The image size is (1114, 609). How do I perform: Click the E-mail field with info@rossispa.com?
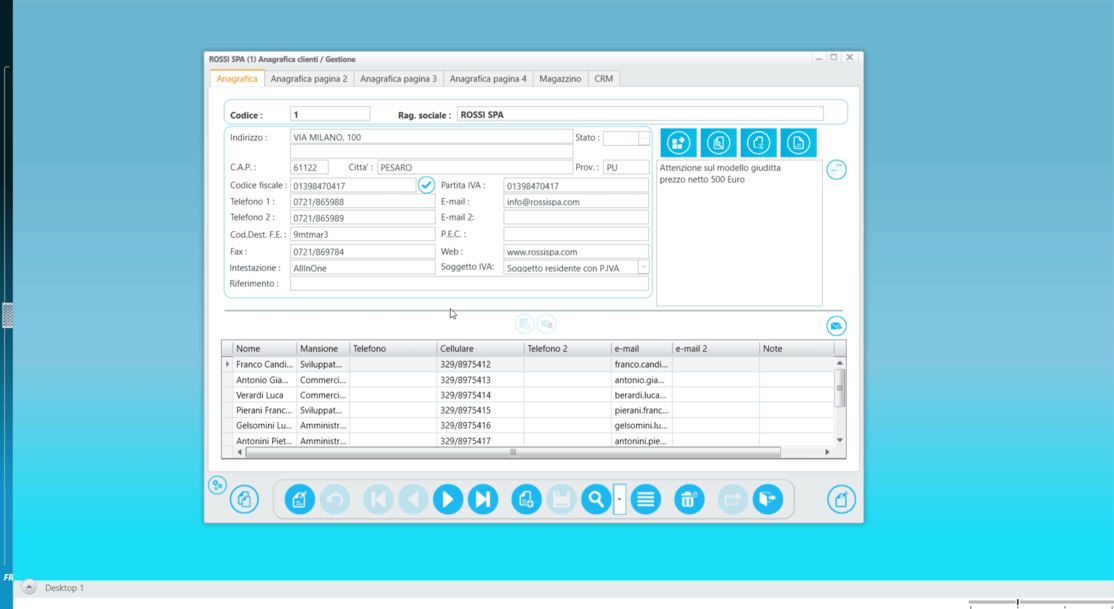point(576,202)
